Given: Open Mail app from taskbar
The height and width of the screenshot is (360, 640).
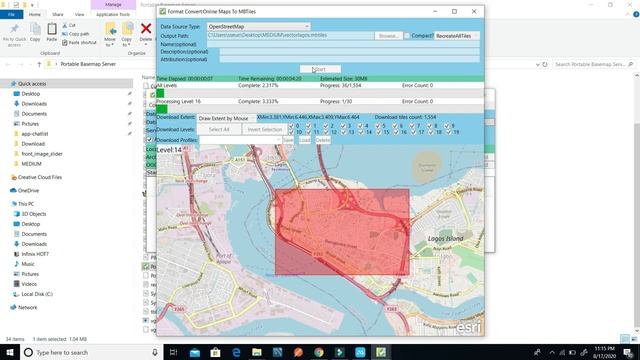Looking at the screenshot, I should click(x=194, y=352).
